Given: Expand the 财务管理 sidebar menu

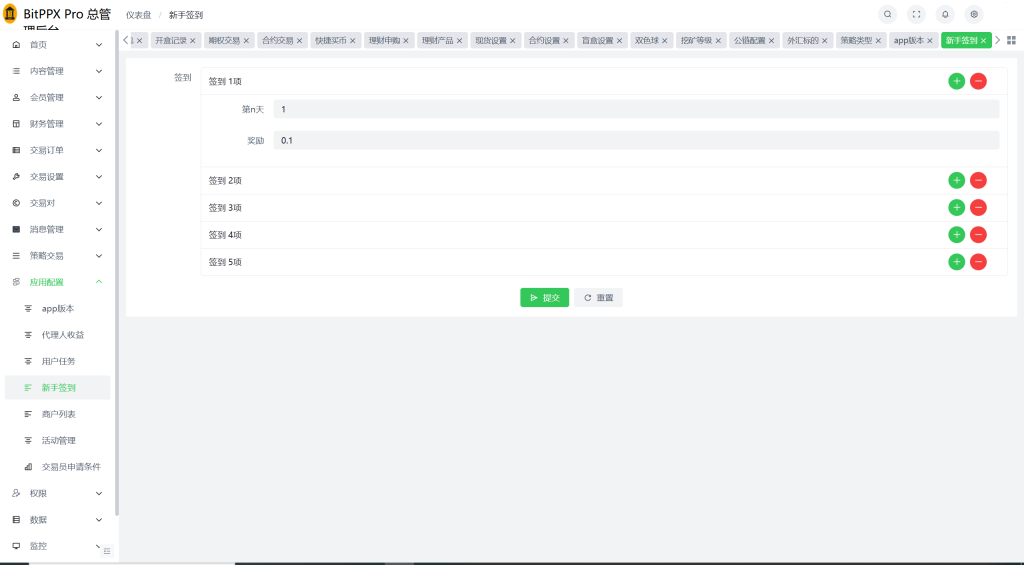Looking at the screenshot, I should 57,123.
